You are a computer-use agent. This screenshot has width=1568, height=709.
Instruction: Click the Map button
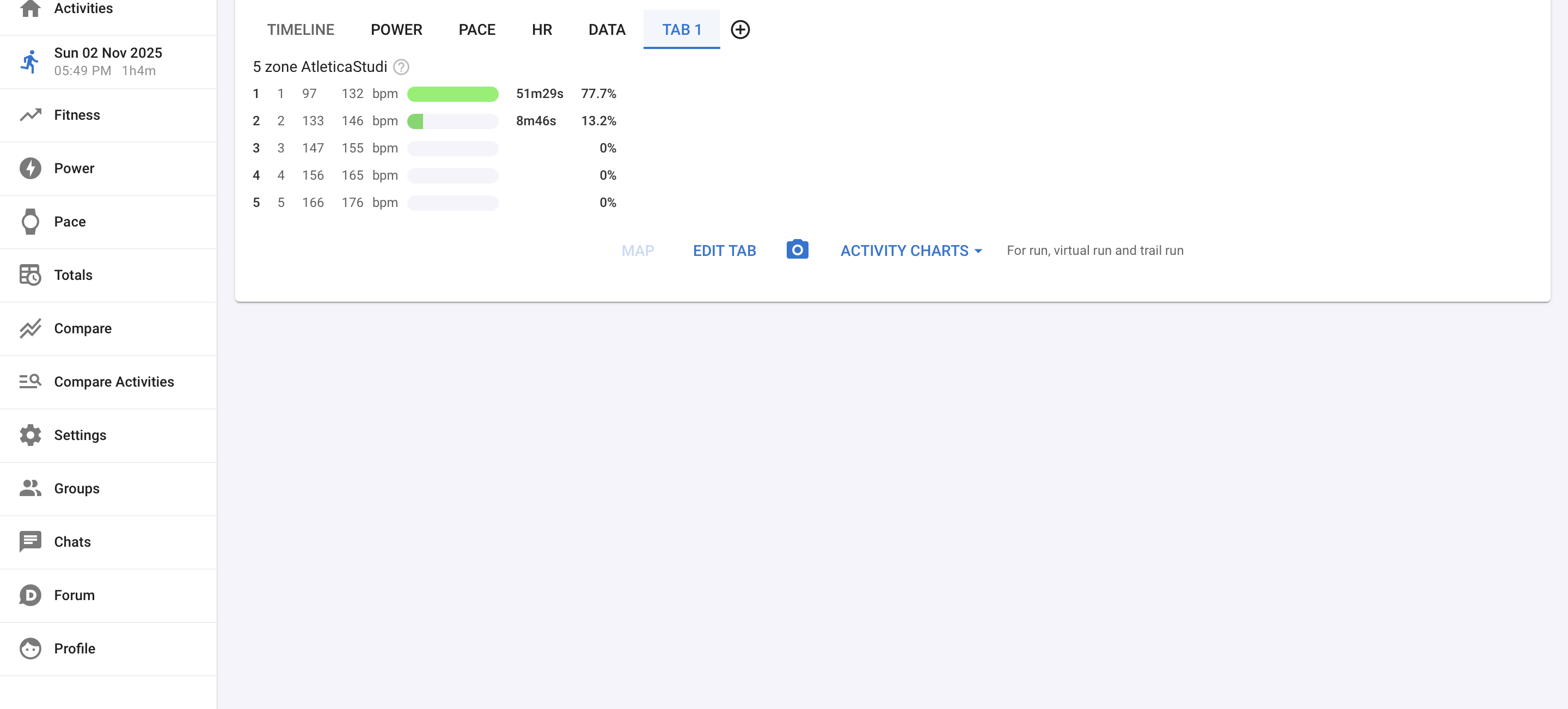638,250
